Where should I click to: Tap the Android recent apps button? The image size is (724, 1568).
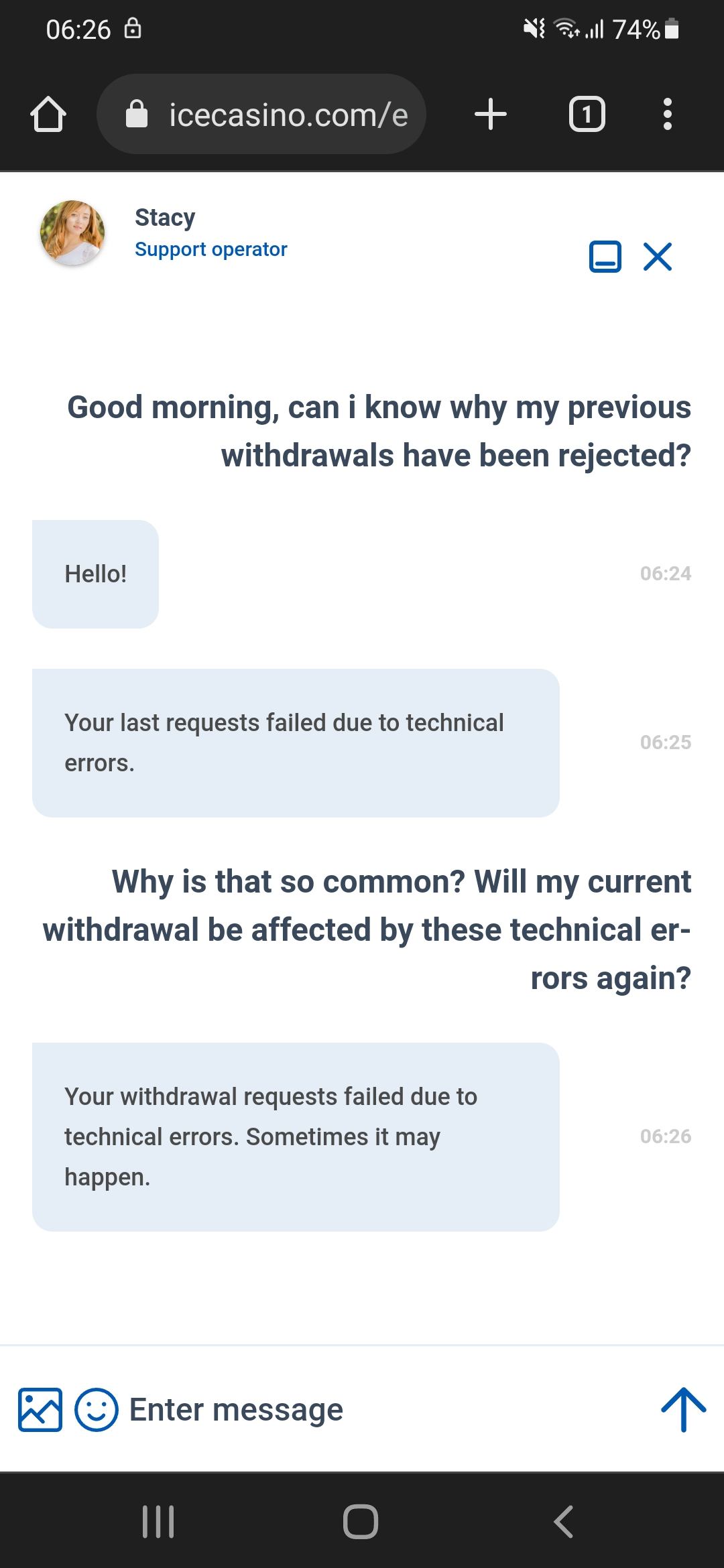coord(159,1522)
